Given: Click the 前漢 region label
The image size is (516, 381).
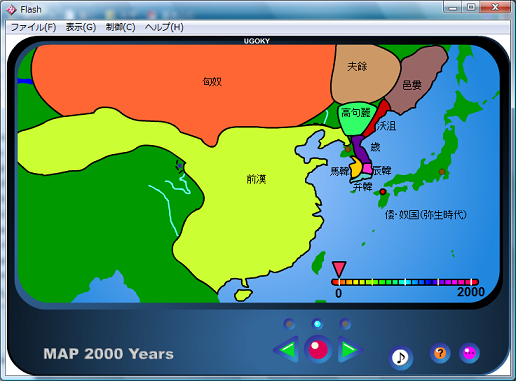Looking at the screenshot, I should (256, 179).
